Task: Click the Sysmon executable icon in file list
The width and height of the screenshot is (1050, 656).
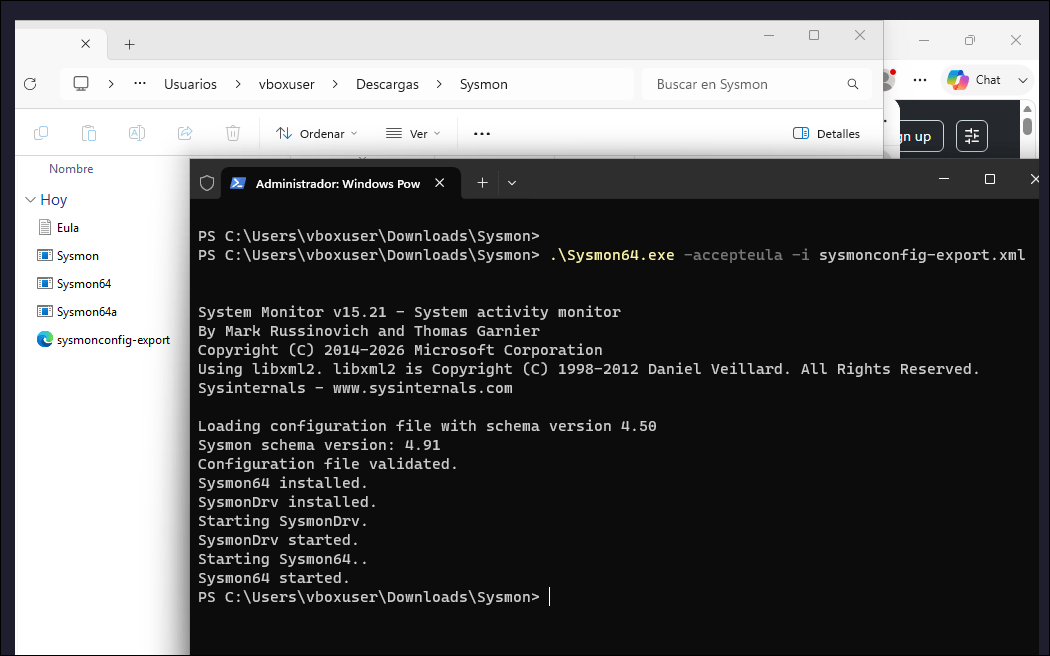Action: 44,255
